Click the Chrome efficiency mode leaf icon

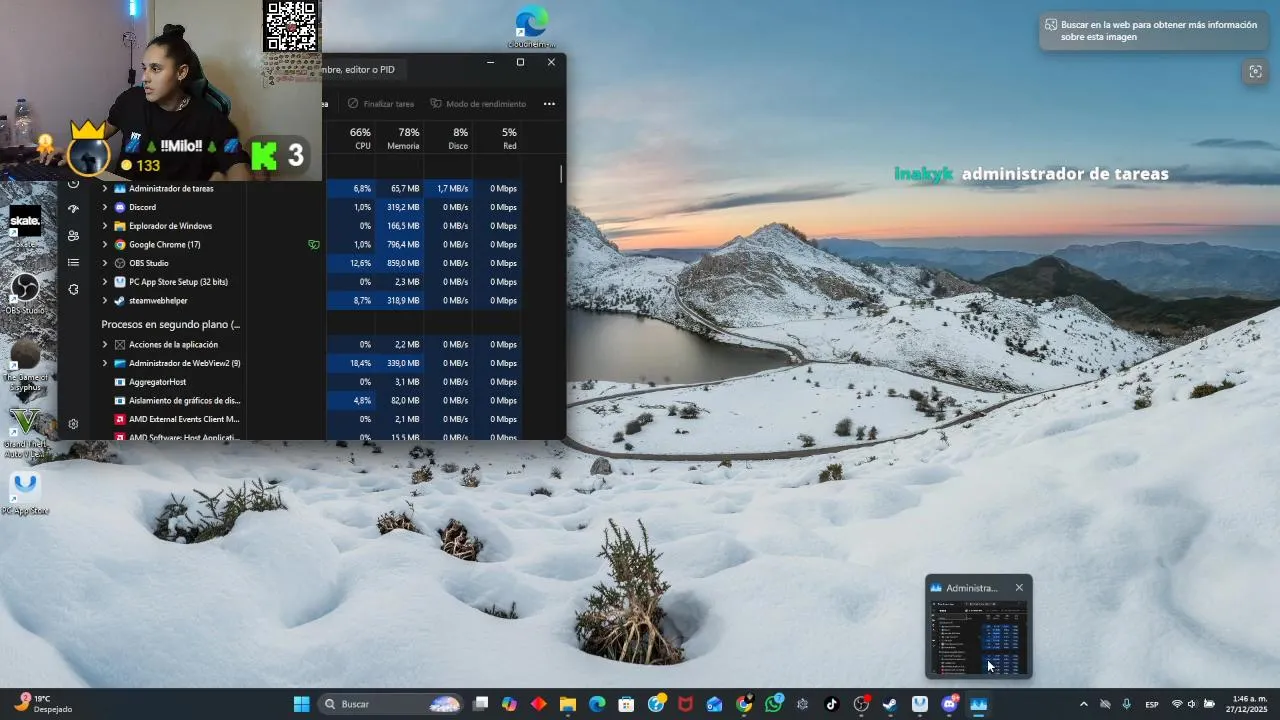click(x=314, y=244)
